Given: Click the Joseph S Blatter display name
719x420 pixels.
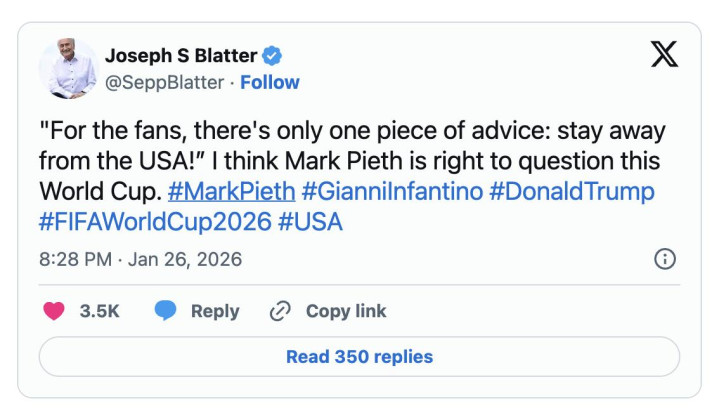Looking at the screenshot, I should 180,56.
